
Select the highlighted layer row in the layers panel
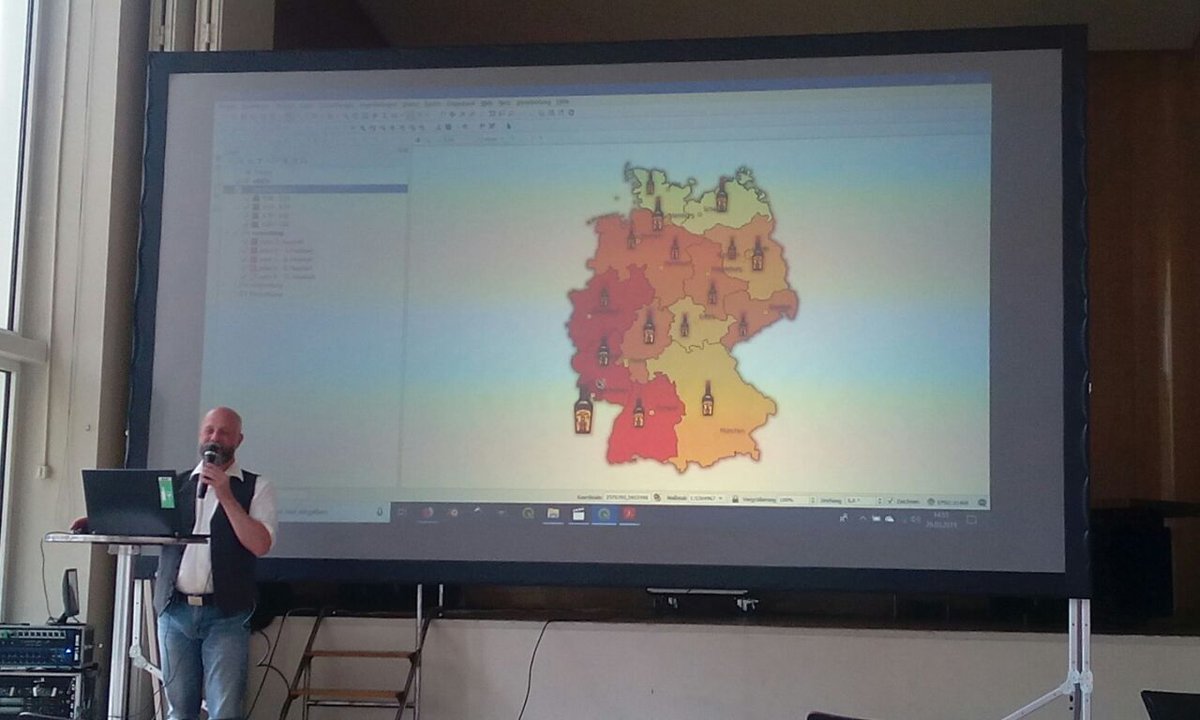(315, 188)
